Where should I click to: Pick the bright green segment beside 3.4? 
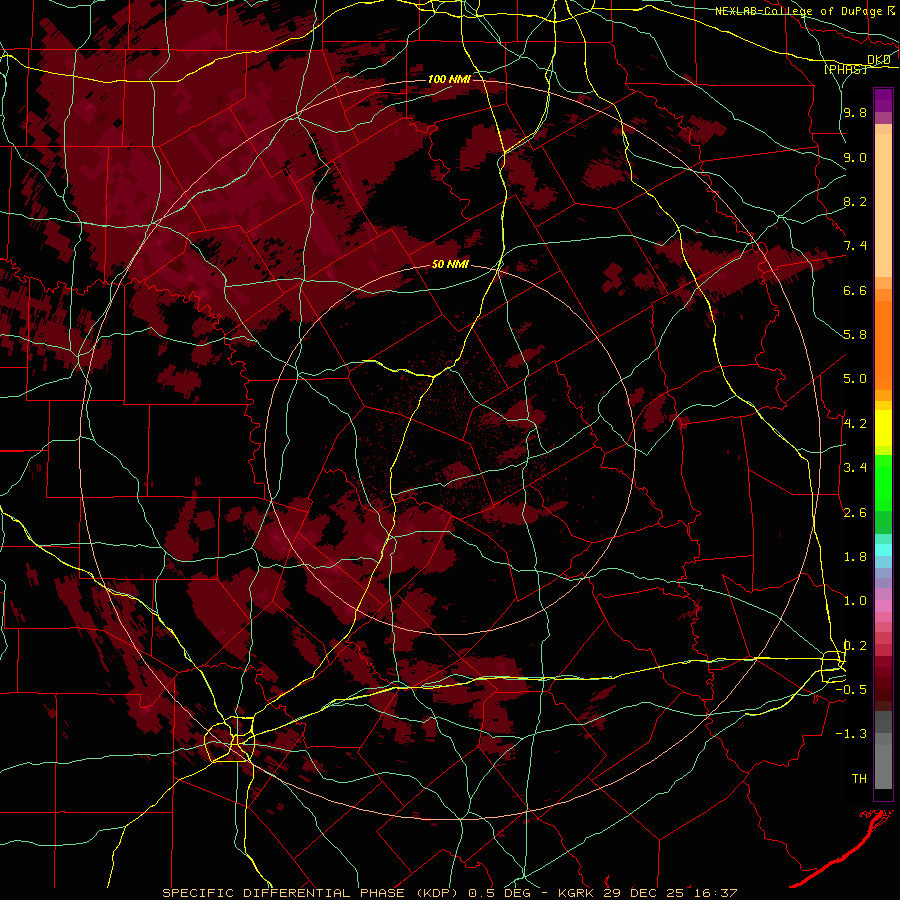click(883, 483)
